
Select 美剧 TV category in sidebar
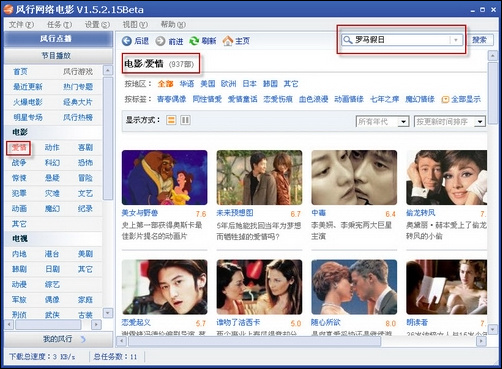(85, 254)
